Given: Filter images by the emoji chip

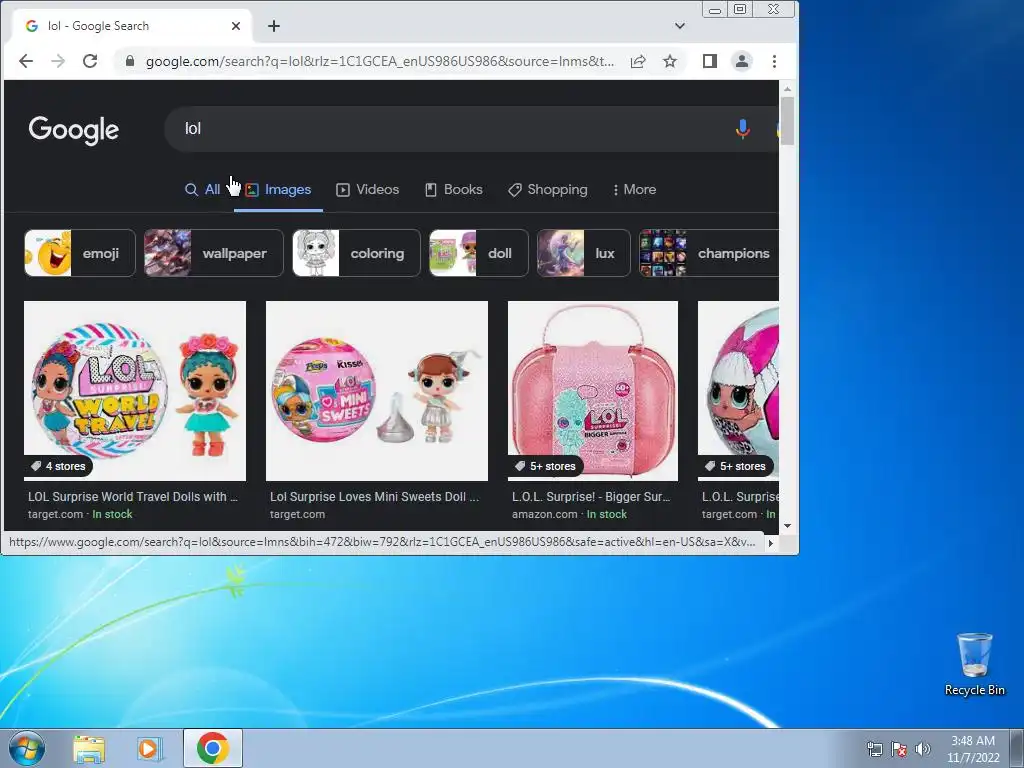Looking at the screenshot, I should tap(80, 253).
